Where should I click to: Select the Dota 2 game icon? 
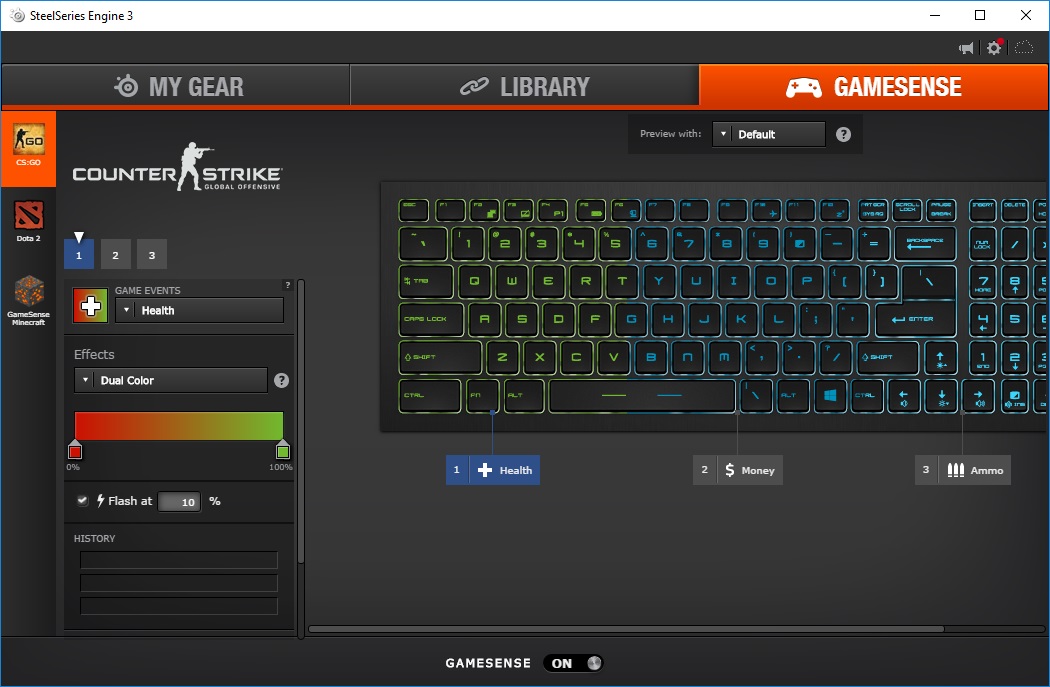(29, 221)
